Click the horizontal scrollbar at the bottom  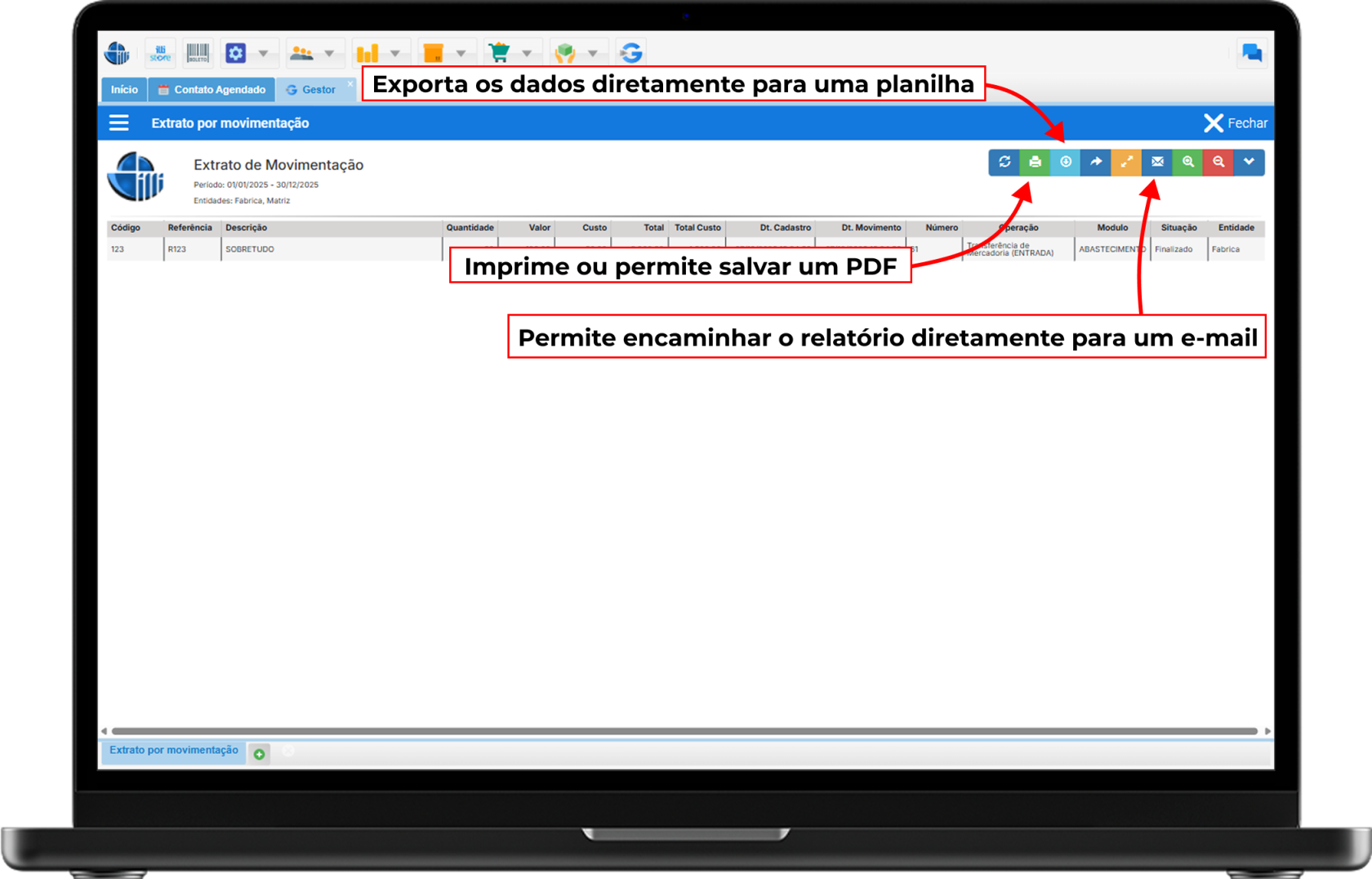tap(684, 731)
